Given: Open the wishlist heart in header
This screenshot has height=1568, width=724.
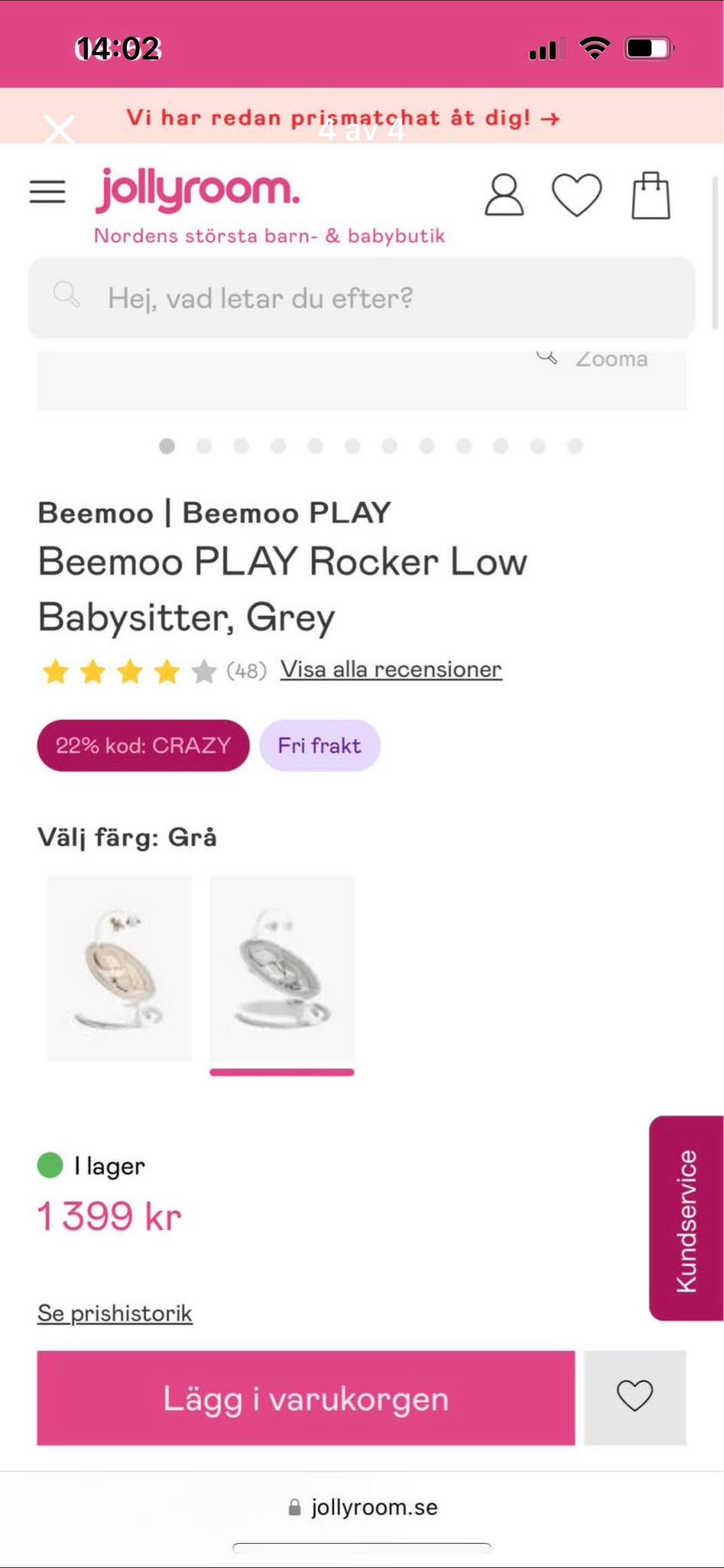Looking at the screenshot, I should [x=577, y=195].
